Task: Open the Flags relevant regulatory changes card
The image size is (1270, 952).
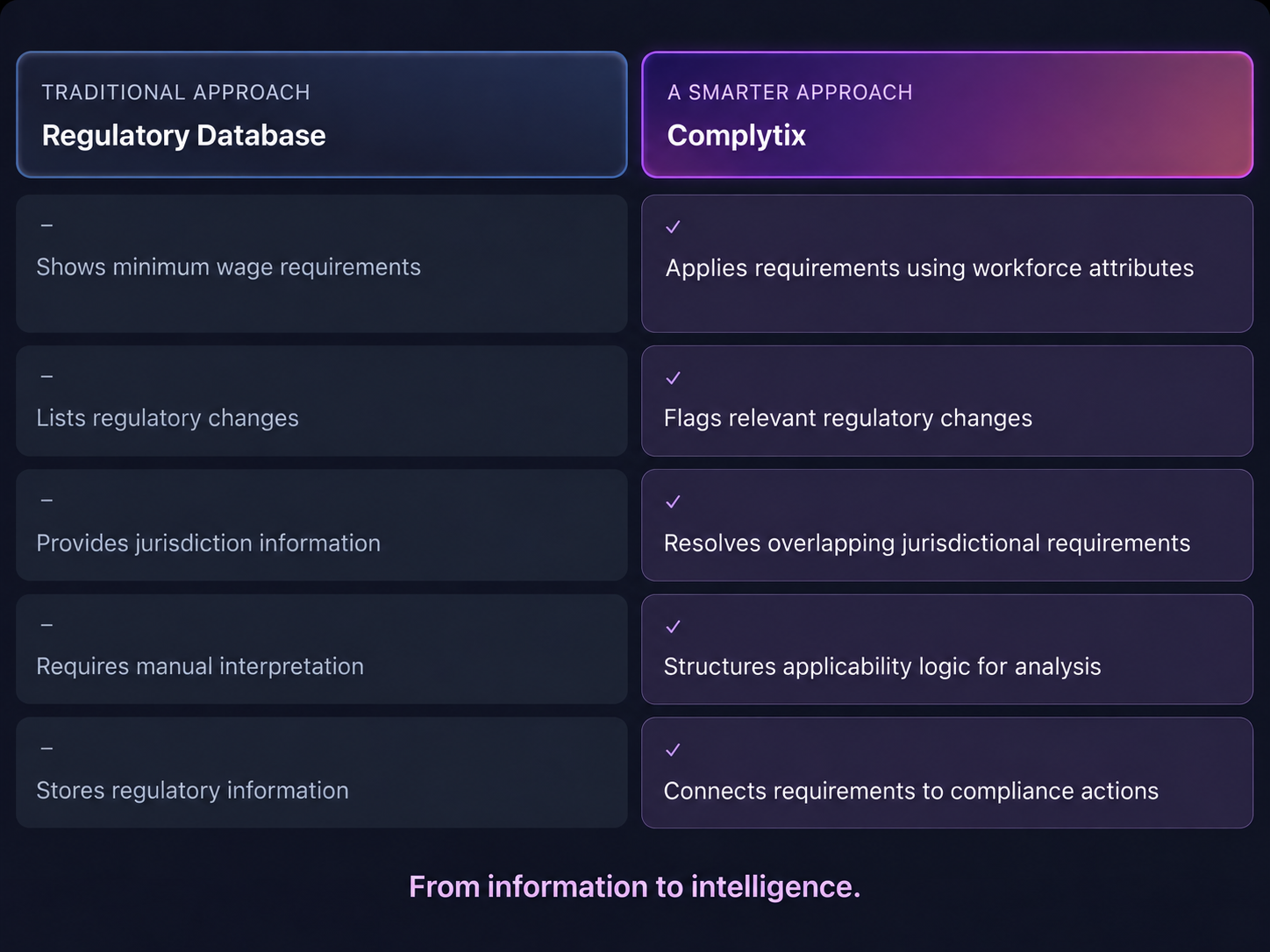Action: point(947,401)
